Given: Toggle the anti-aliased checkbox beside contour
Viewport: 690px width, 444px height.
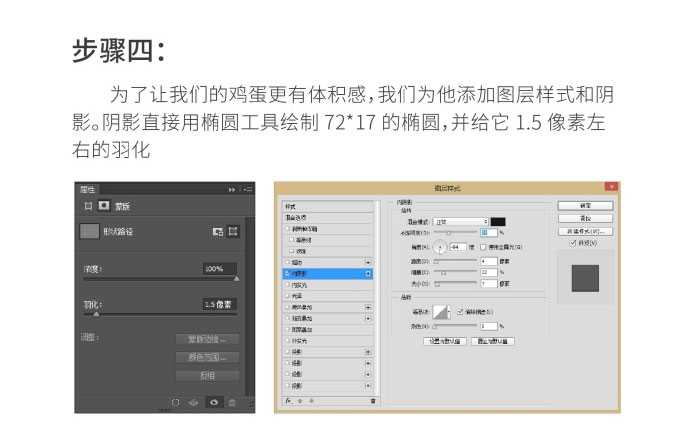Looking at the screenshot, I should (x=460, y=312).
